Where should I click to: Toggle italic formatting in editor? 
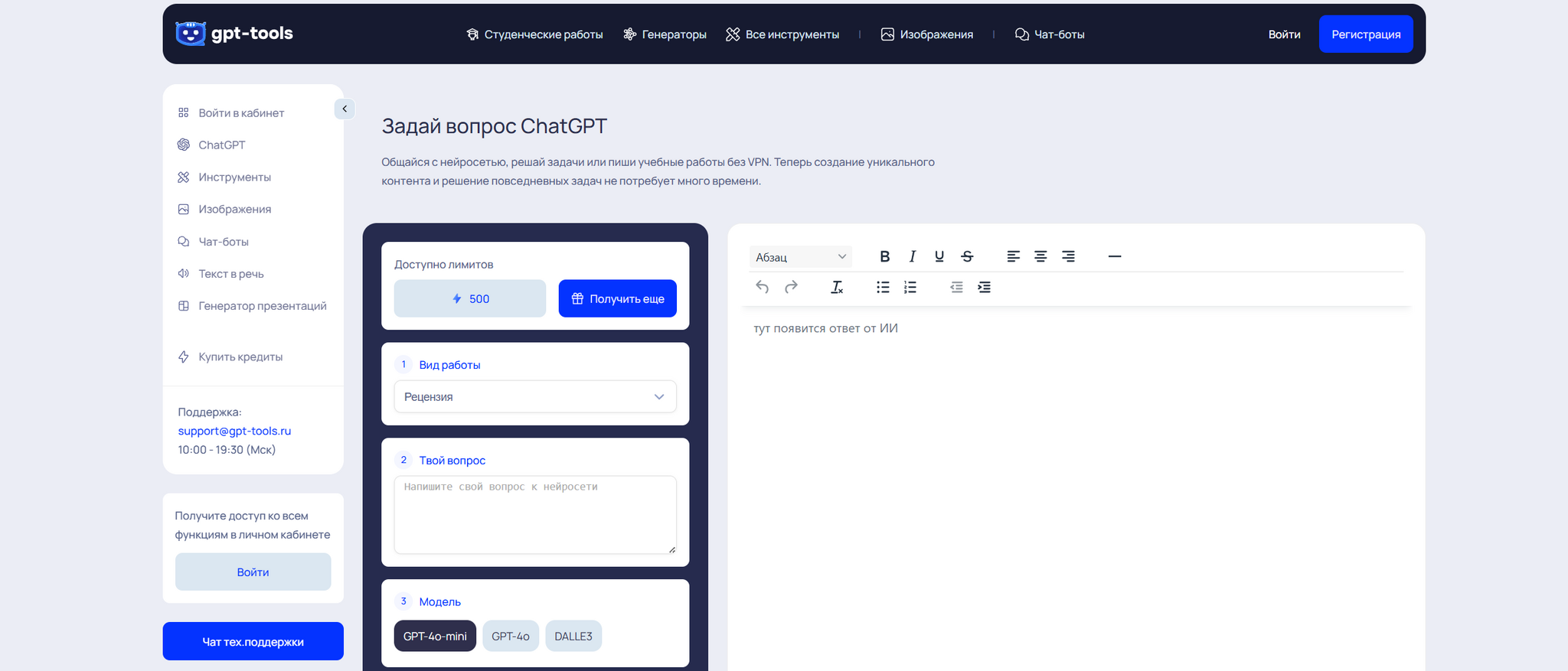coord(912,257)
